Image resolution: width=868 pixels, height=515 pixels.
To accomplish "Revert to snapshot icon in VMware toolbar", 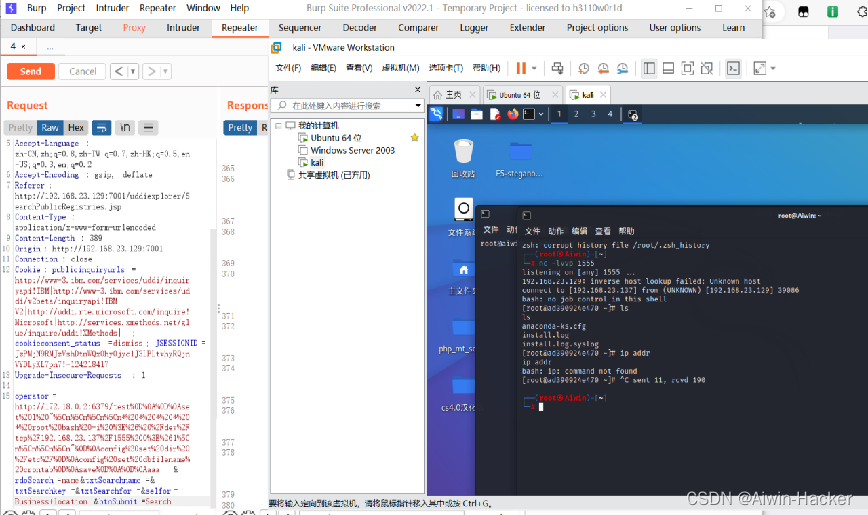I will tap(603, 68).
